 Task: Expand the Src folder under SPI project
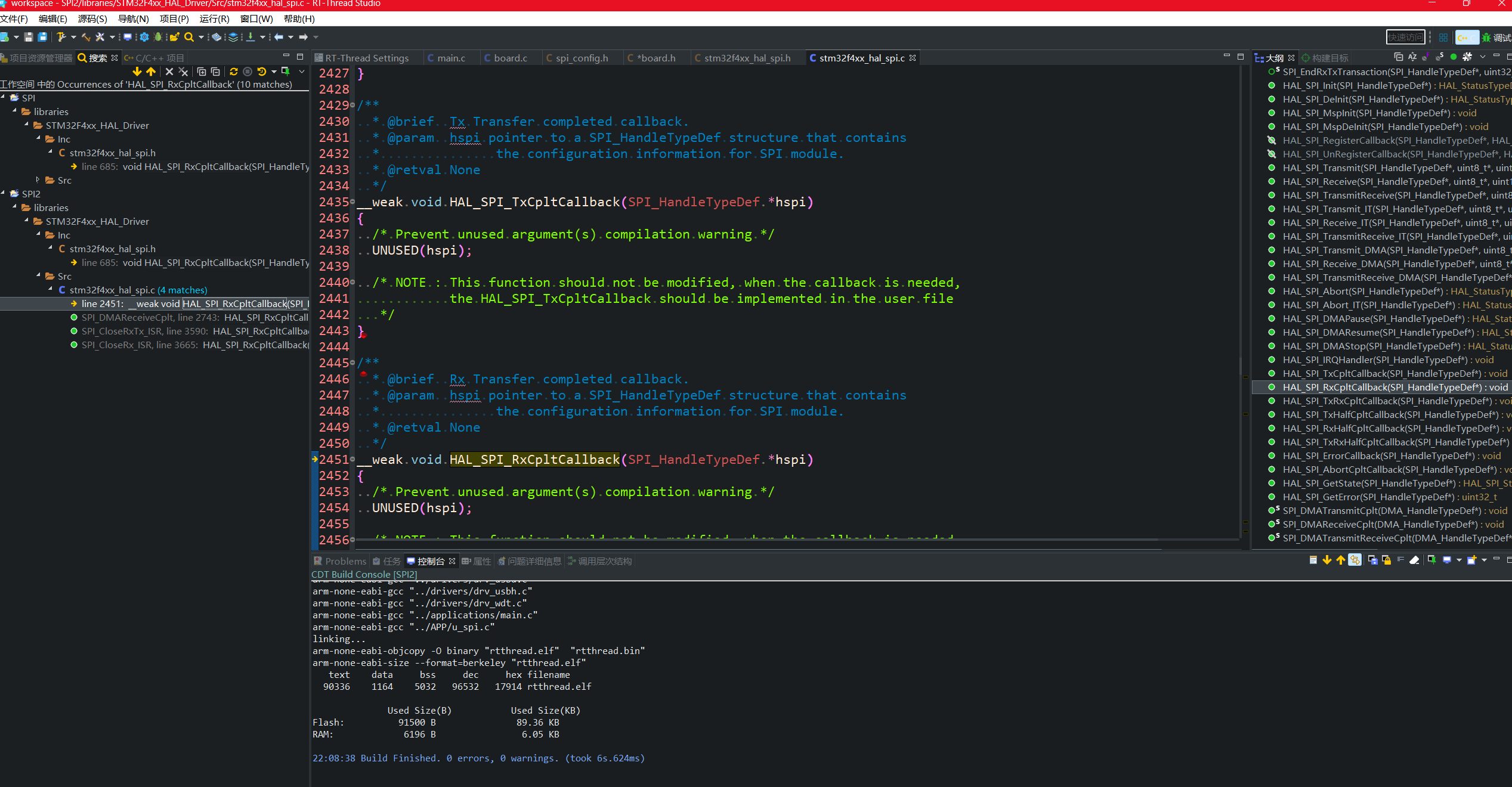[38, 180]
